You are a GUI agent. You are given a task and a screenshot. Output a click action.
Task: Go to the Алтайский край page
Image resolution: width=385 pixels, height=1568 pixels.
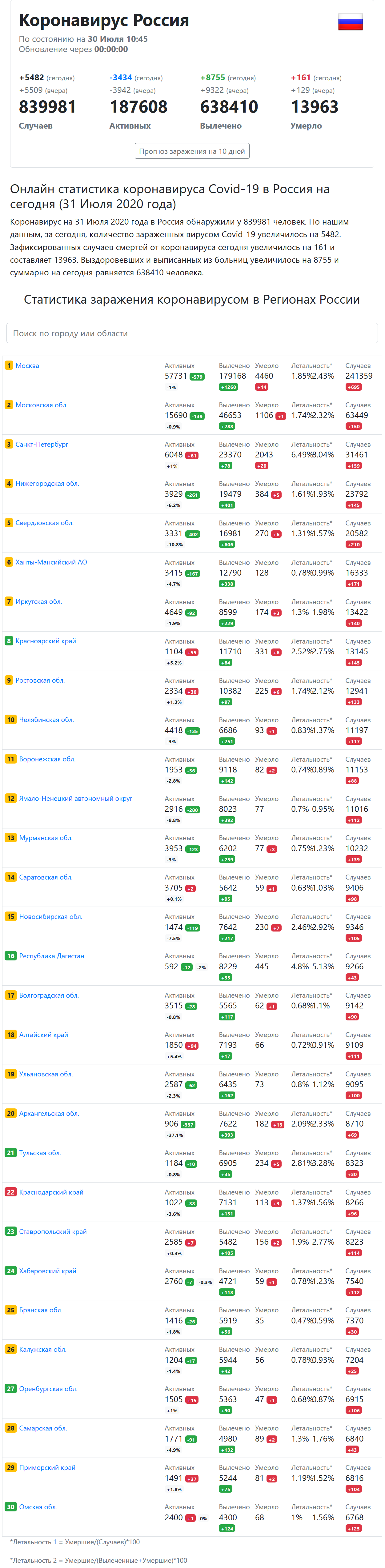pyautogui.click(x=44, y=1035)
